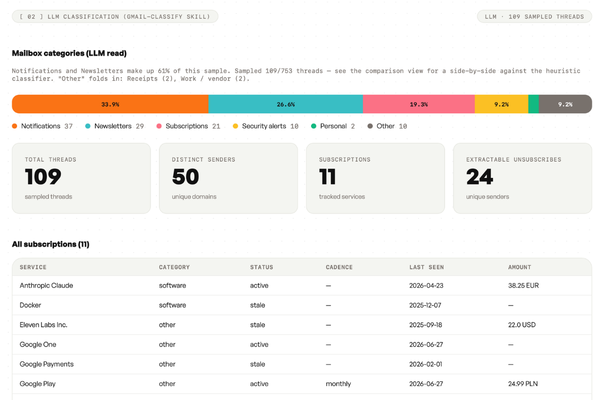Select the Security alerts 10 legend entry
The height and width of the screenshot is (400, 600).
(266, 126)
